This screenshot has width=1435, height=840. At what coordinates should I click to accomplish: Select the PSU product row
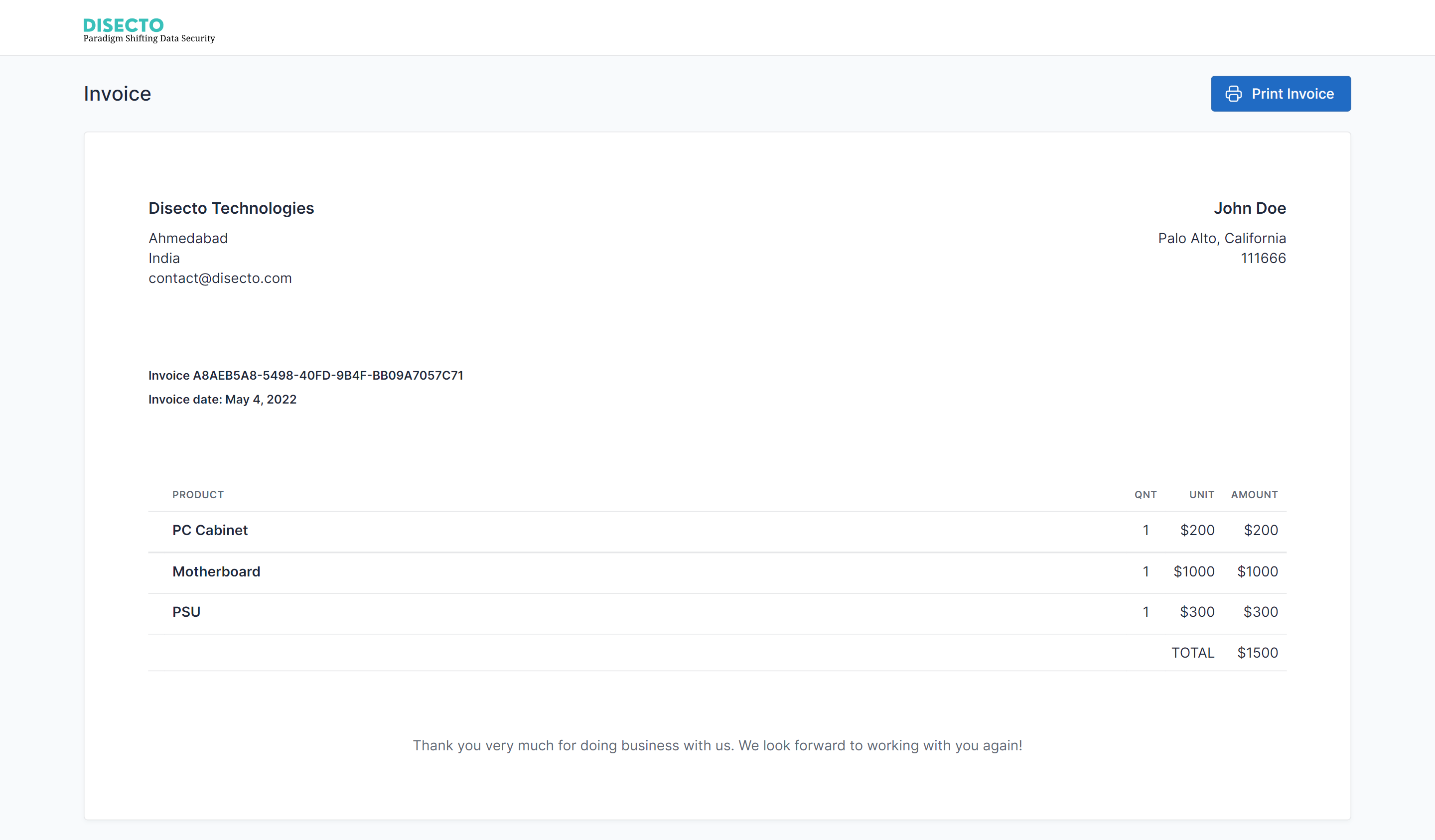click(x=186, y=612)
